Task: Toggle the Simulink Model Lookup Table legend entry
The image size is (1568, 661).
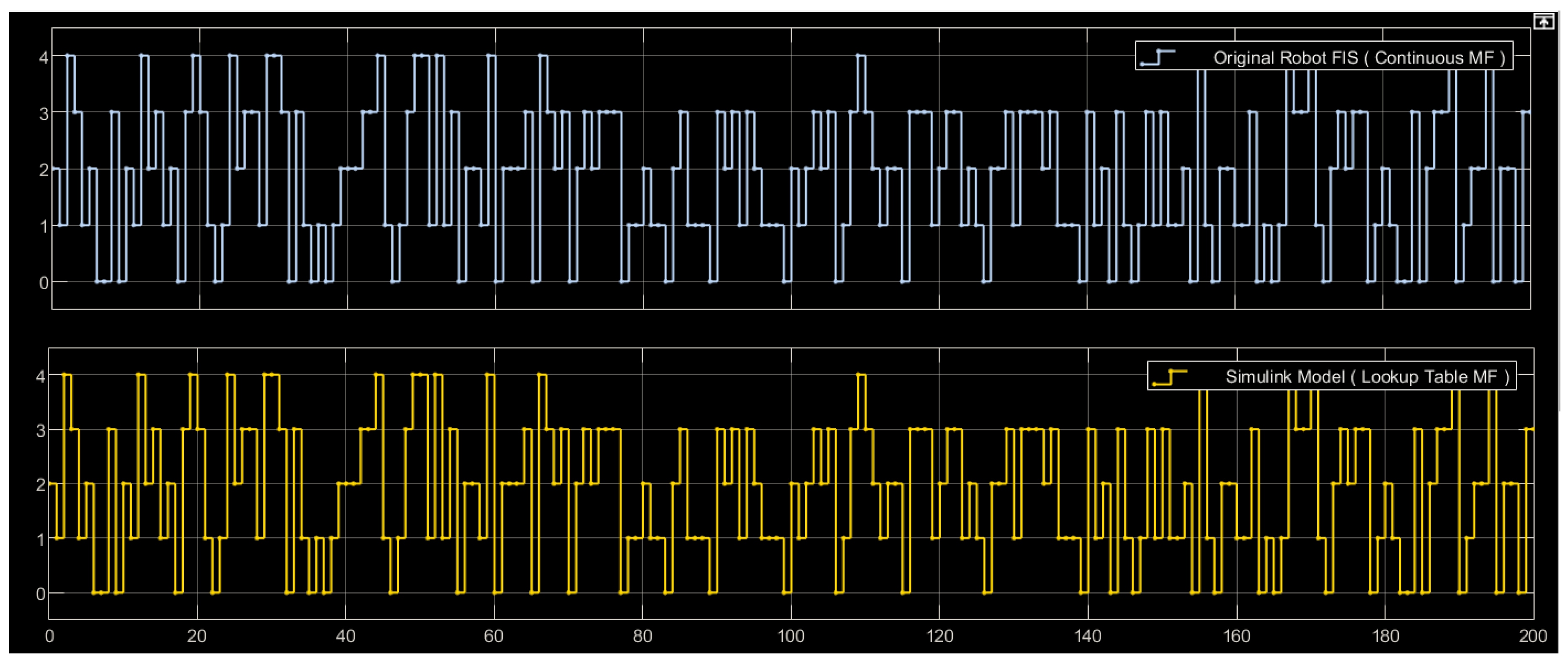Action: click(1367, 377)
